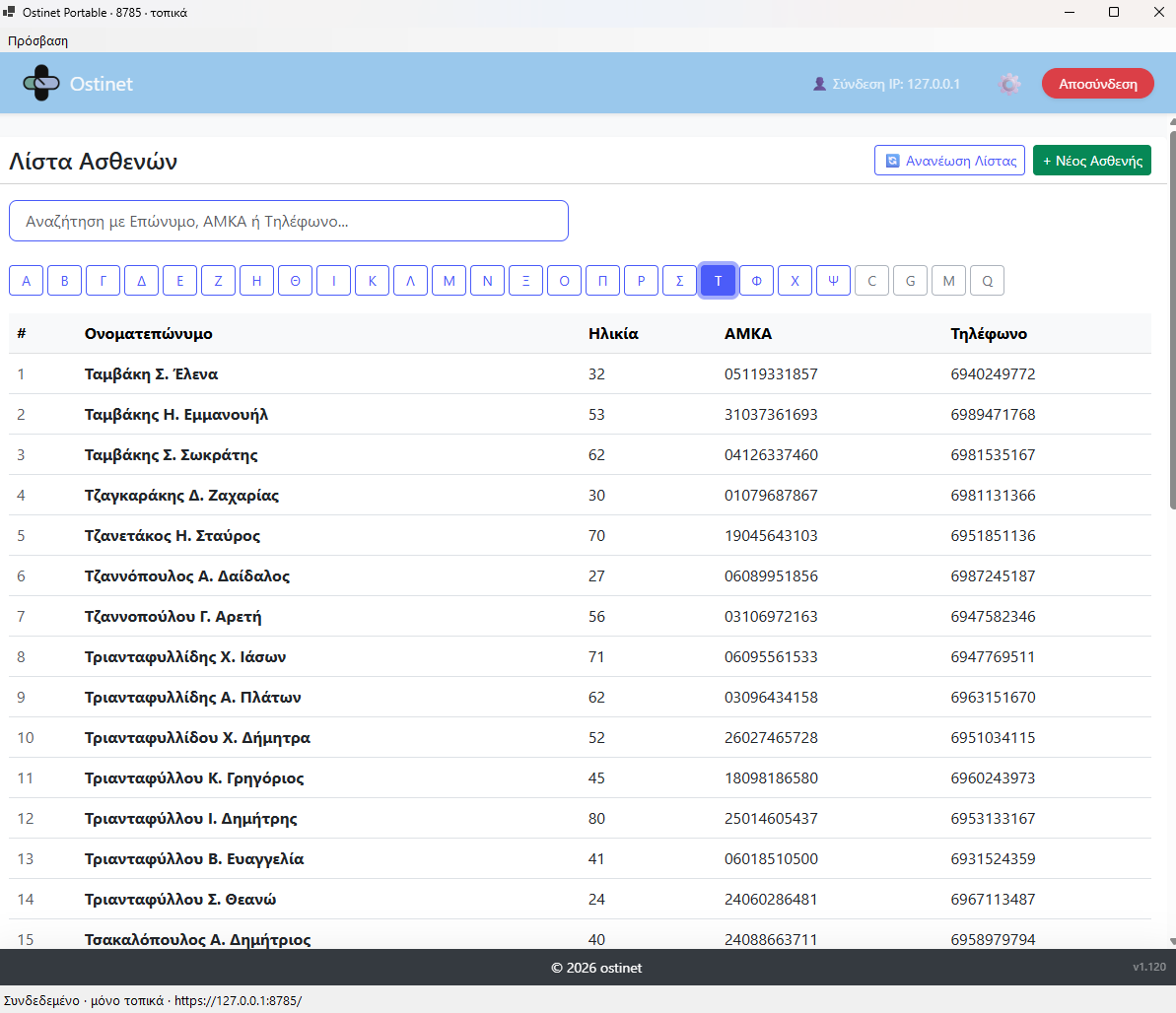The image size is (1176, 1013).
Task: Click the https://127.0.0.1:8785/ status bar address
Action: coord(239,1001)
